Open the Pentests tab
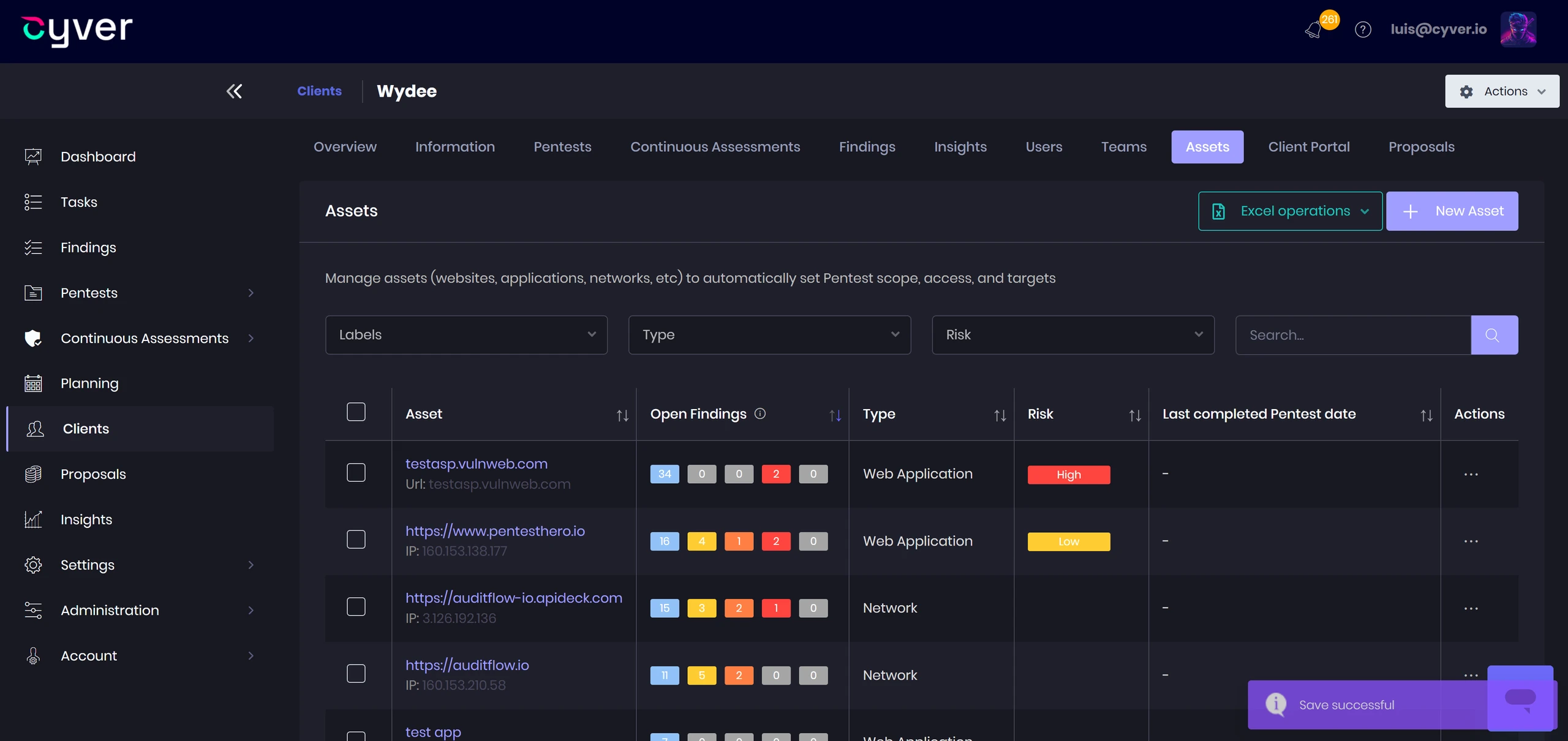 pyautogui.click(x=562, y=147)
